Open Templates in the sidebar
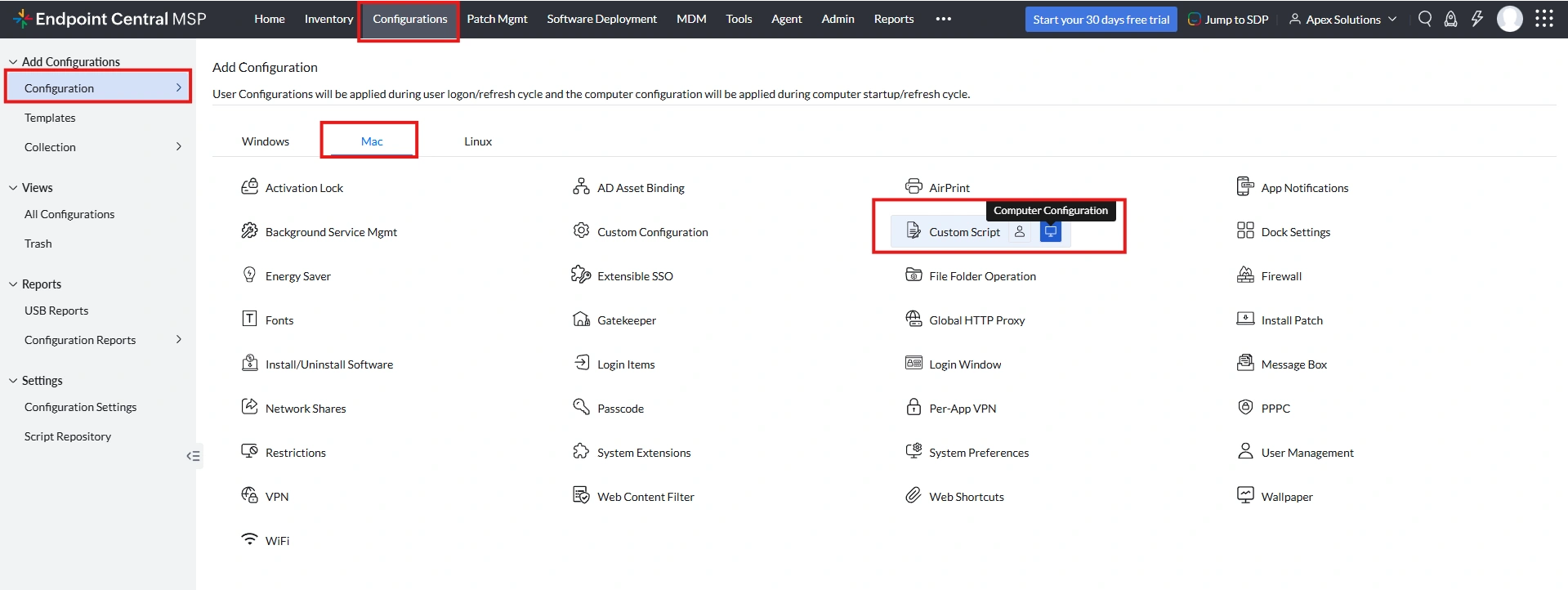Image resolution: width=1568 pixels, height=590 pixels. 50,118
